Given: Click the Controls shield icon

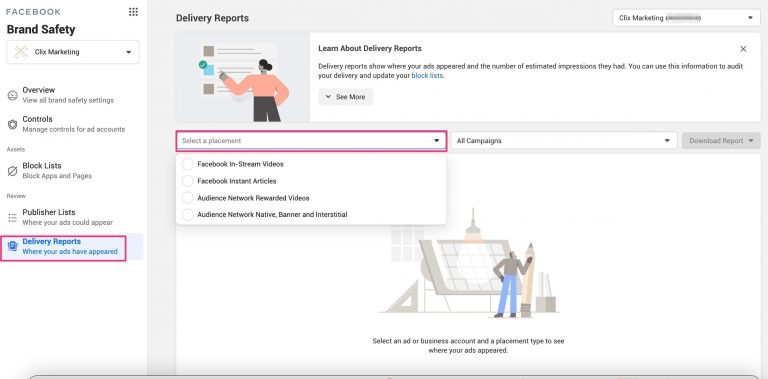Looking at the screenshot, I should [13, 124].
